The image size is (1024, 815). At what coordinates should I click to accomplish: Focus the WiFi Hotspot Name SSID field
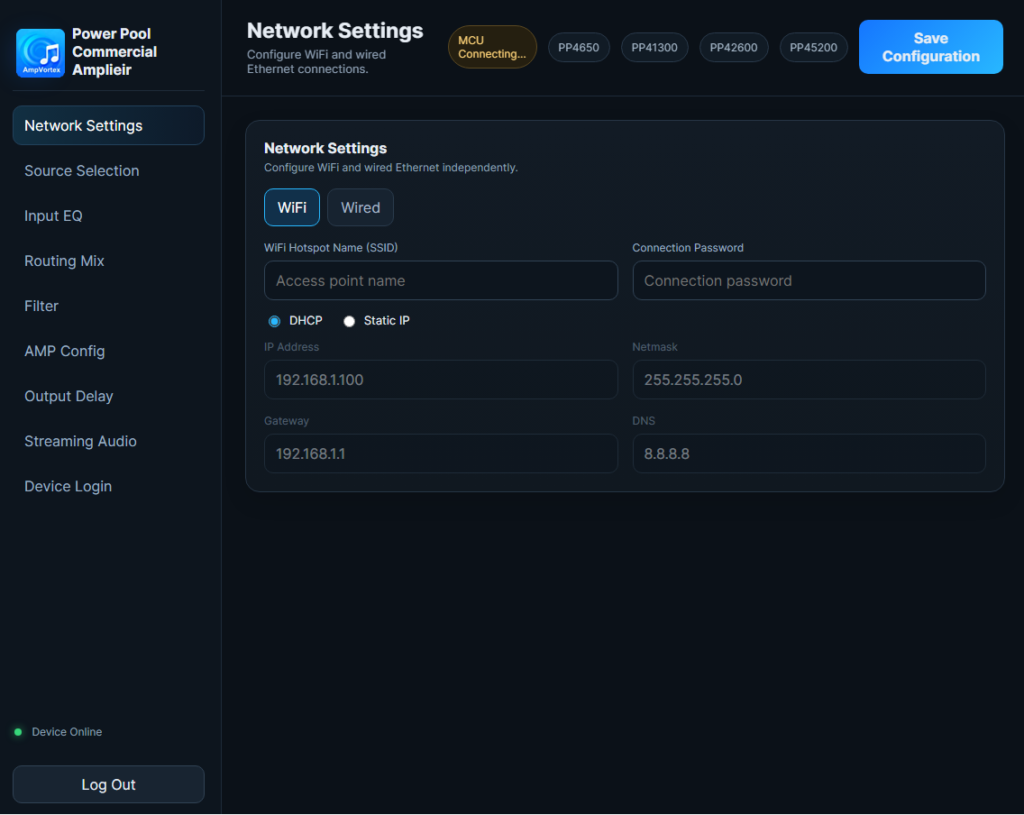tap(441, 281)
